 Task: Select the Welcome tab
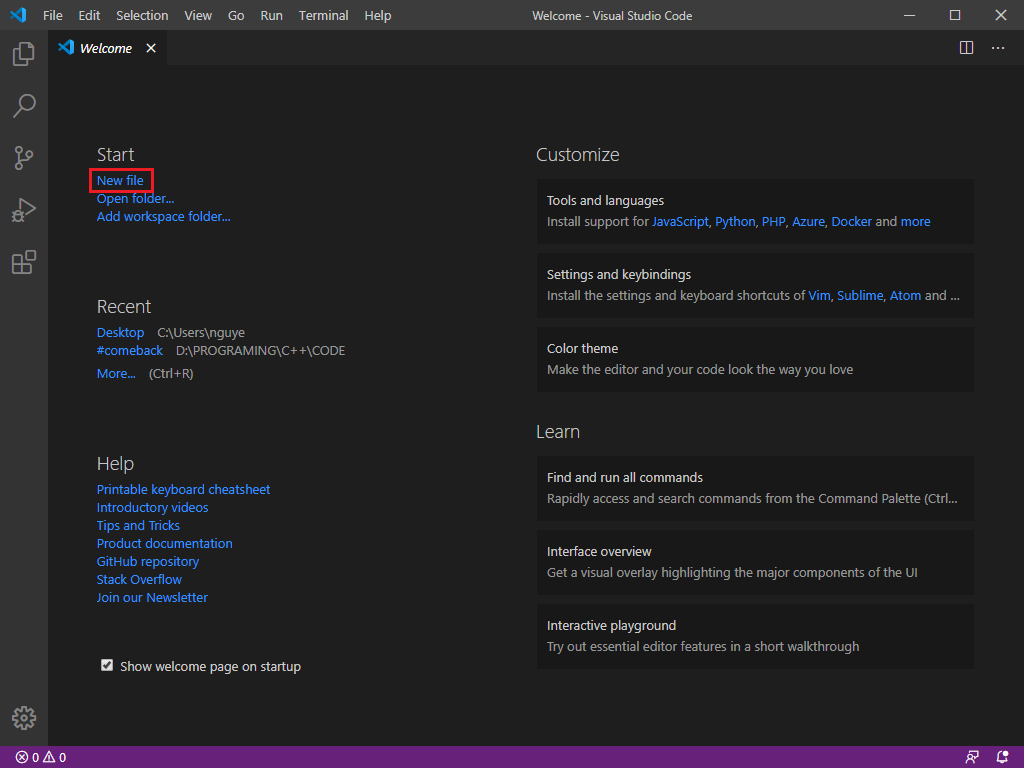click(108, 48)
